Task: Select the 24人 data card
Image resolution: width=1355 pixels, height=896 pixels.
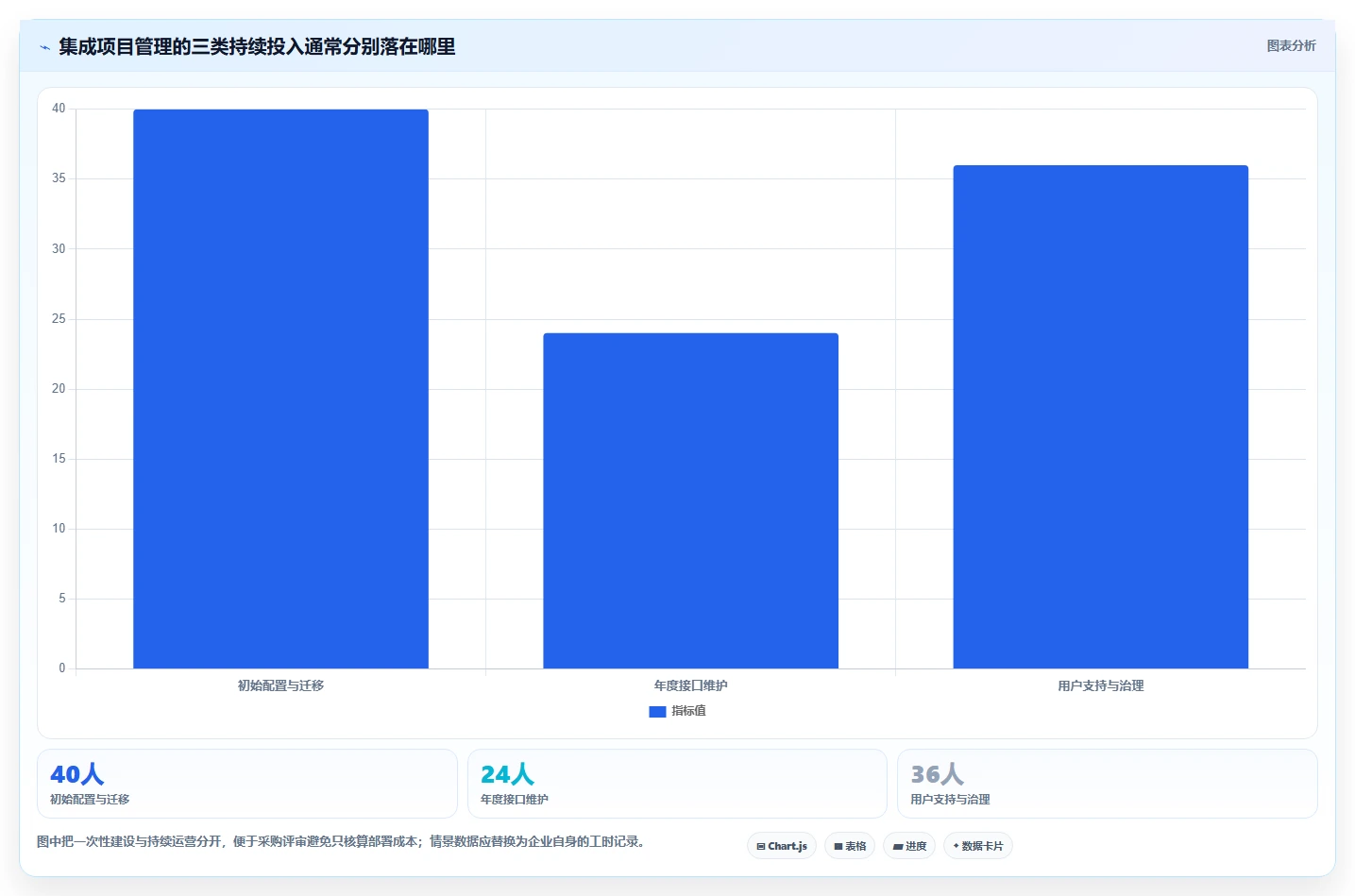Action: pyautogui.click(x=677, y=784)
